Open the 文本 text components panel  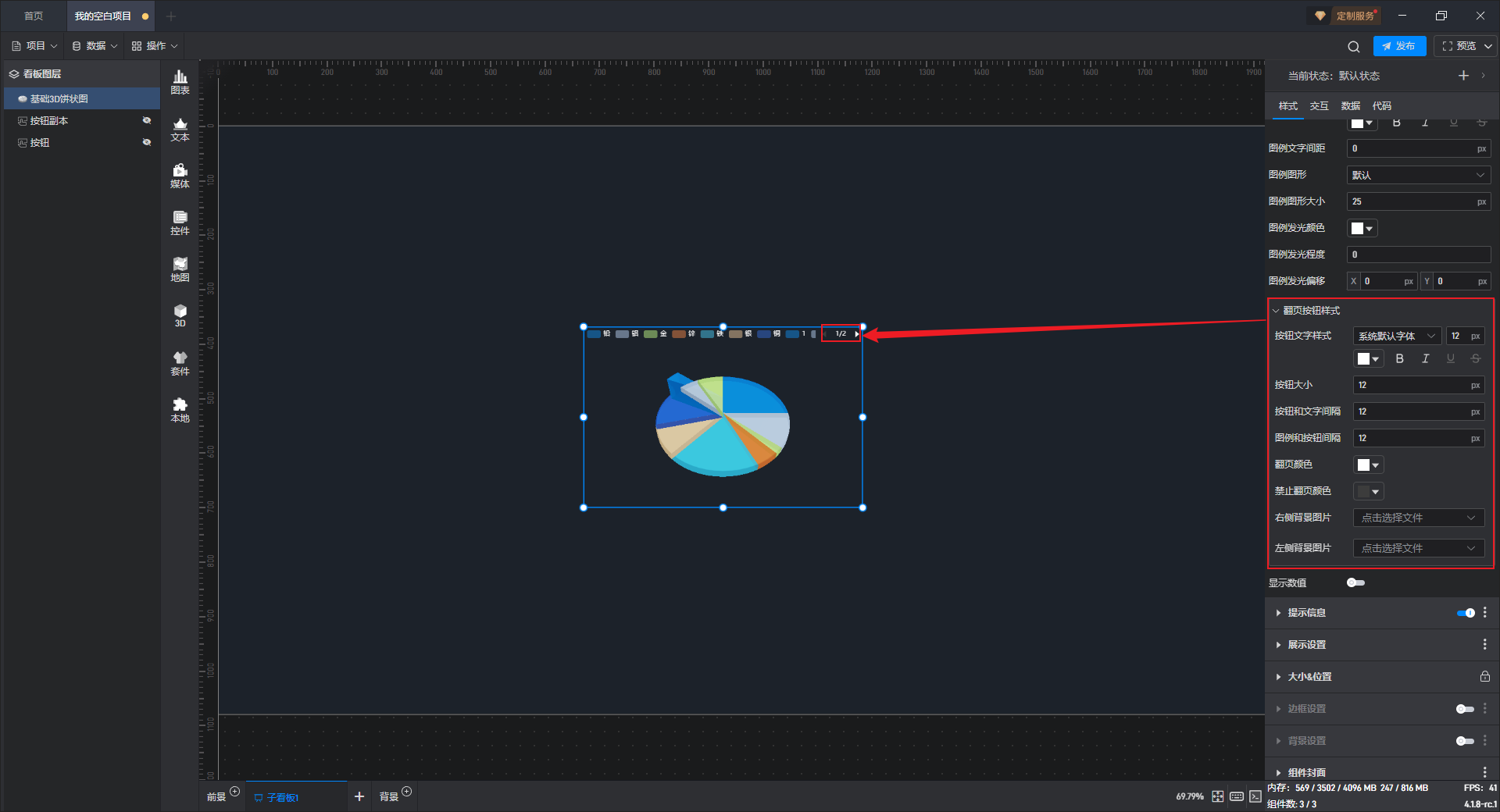click(x=180, y=129)
